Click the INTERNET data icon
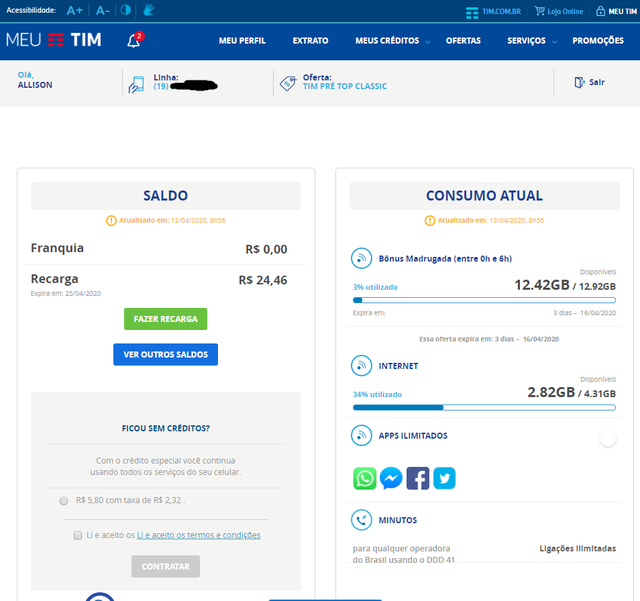Viewport: 640px width, 601px height. click(x=361, y=365)
